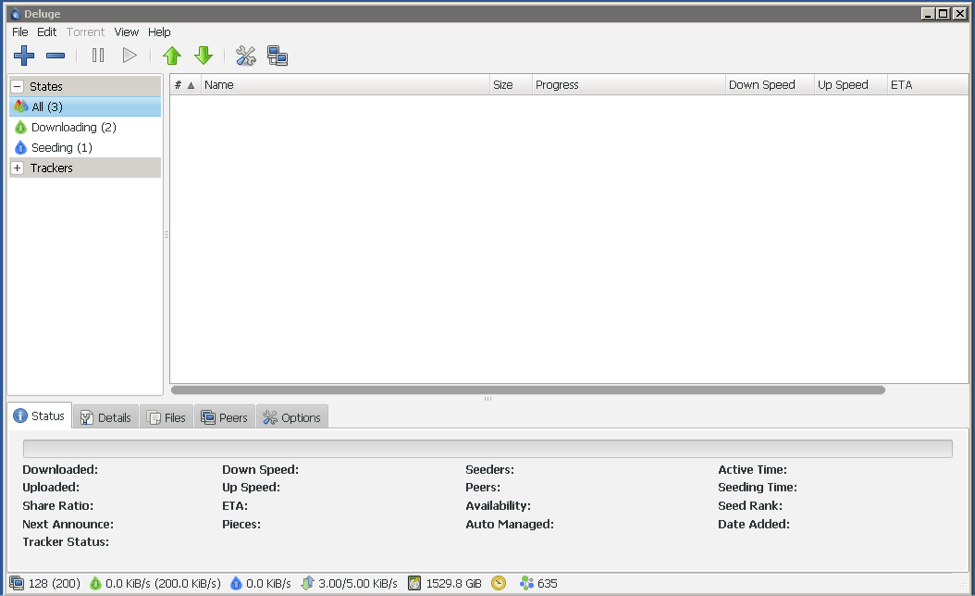Screen dimensions: 975x596
Task: Click the green download speed status icon
Action: (95, 584)
